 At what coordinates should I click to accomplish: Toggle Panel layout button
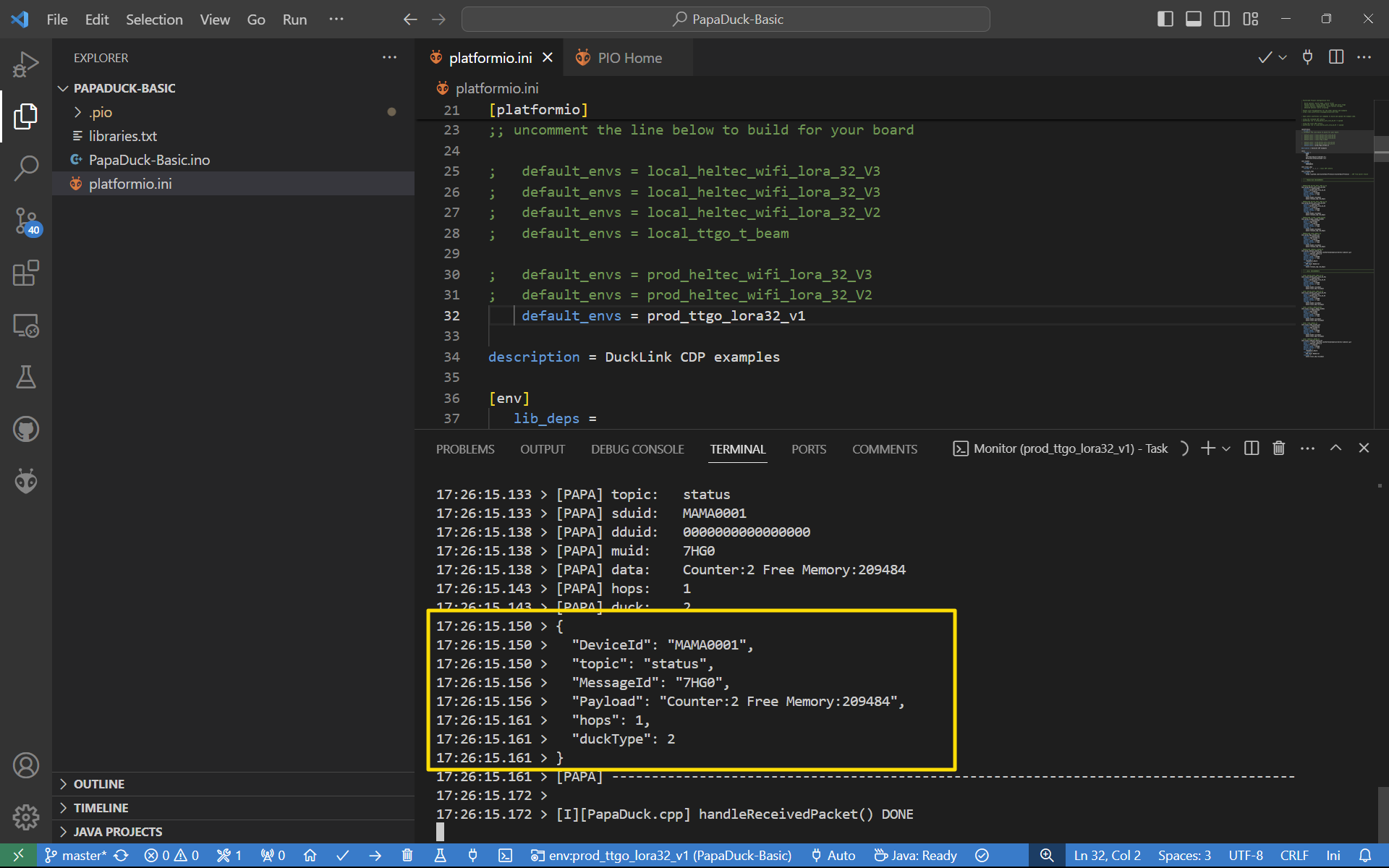[1194, 20]
